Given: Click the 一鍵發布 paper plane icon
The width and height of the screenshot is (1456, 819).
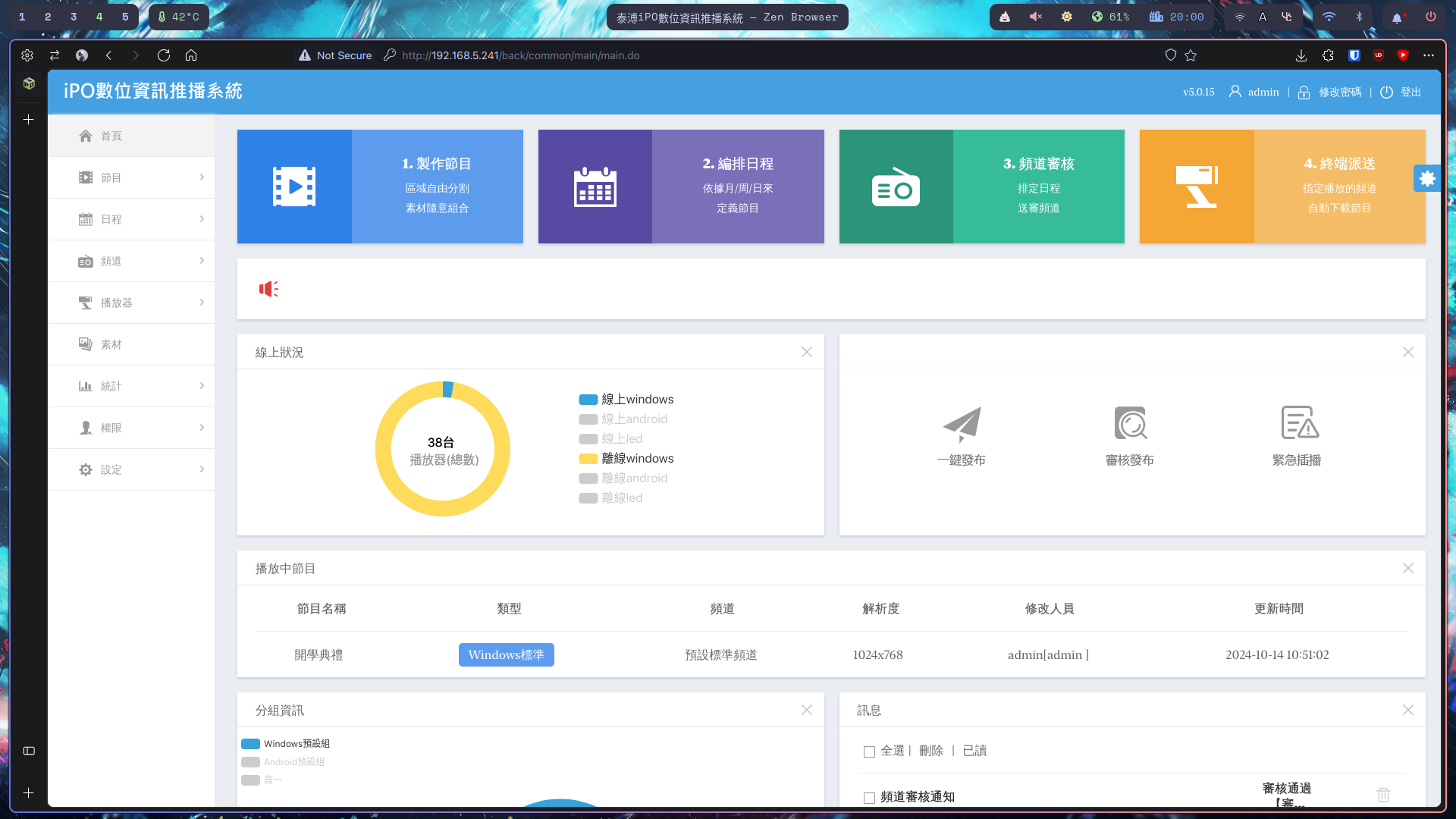Looking at the screenshot, I should pyautogui.click(x=962, y=423).
